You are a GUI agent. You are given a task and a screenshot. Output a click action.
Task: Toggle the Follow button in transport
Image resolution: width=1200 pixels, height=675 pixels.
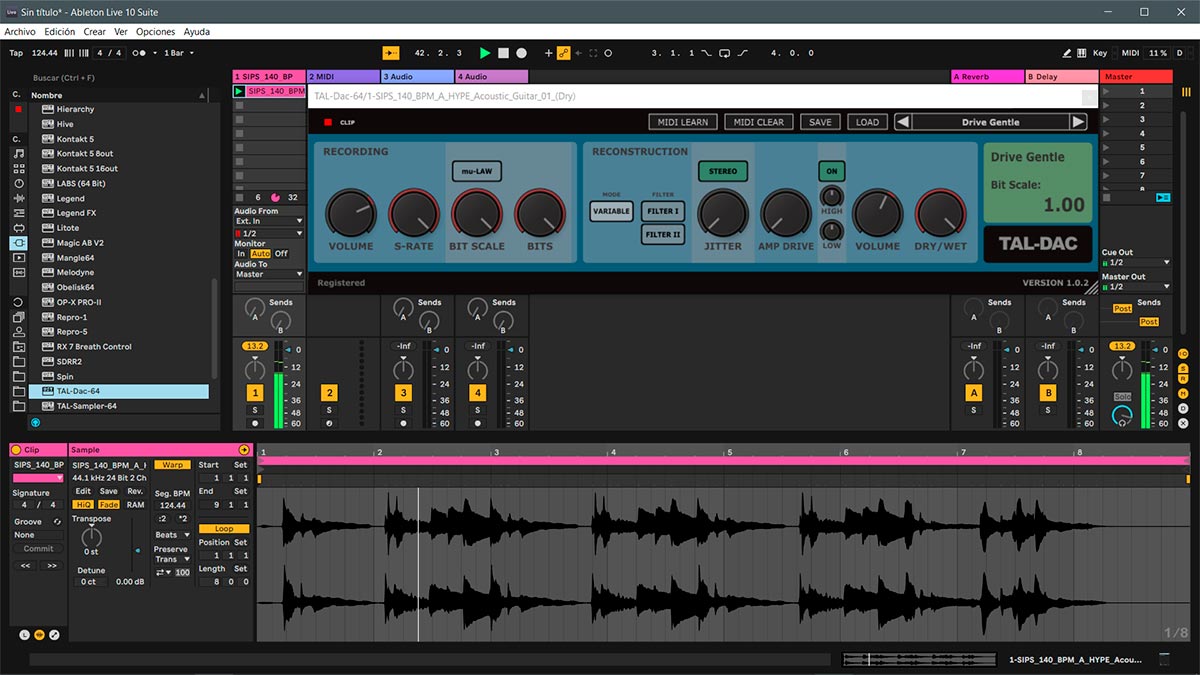point(391,53)
